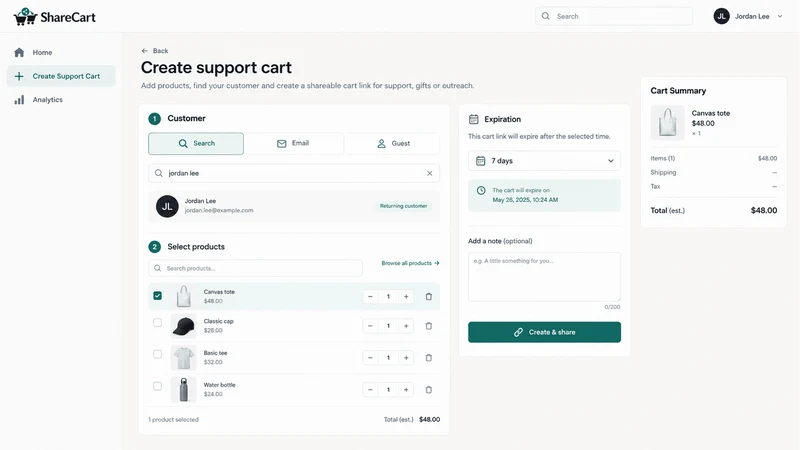Delete Classic cap with trash icon
The image size is (800, 450).
point(429,326)
